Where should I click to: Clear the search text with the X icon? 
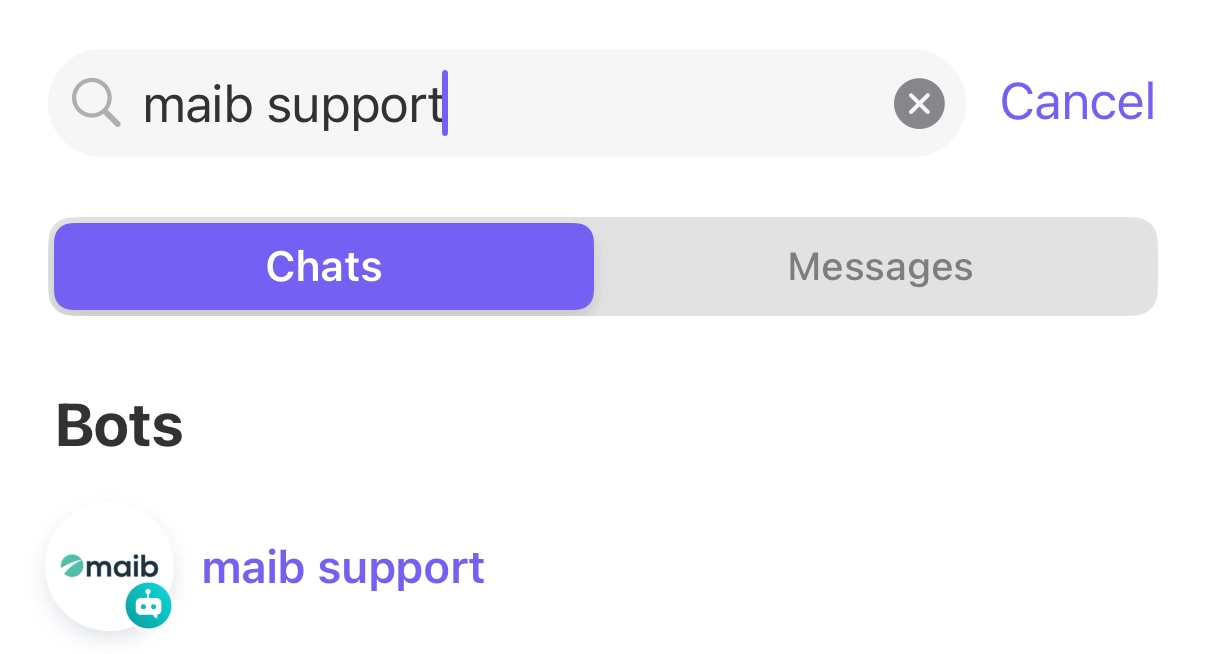click(919, 103)
